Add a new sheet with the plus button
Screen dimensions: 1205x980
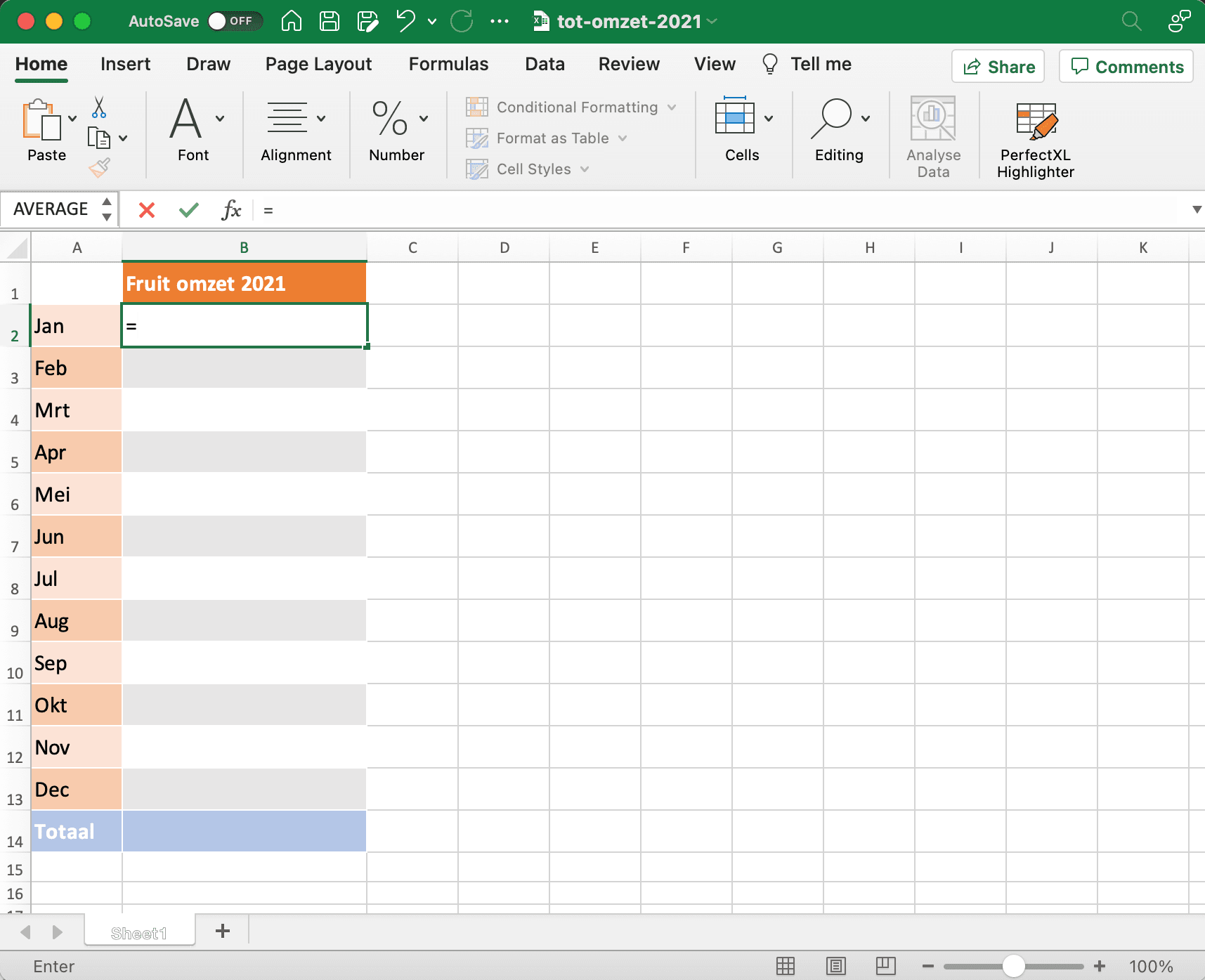(x=223, y=931)
